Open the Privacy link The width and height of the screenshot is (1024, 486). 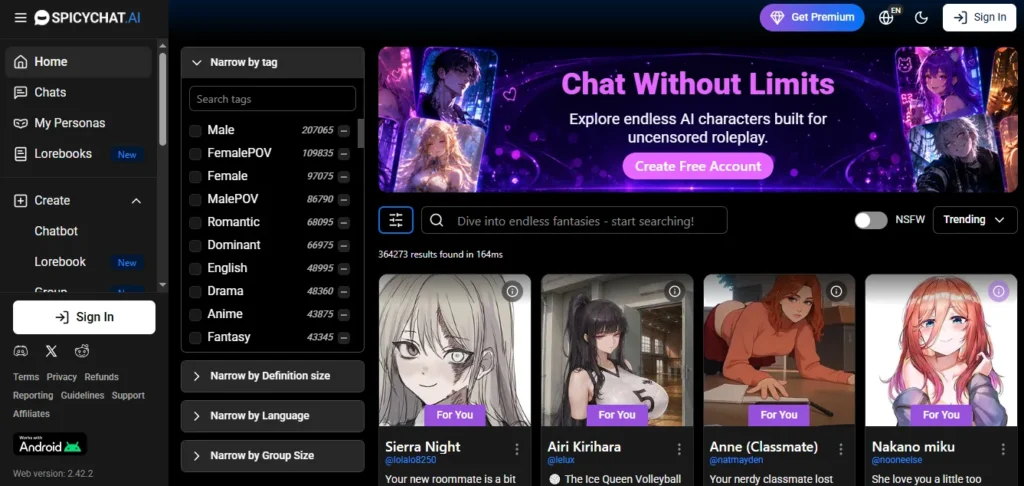pyautogui.click(x=62, y=377)
